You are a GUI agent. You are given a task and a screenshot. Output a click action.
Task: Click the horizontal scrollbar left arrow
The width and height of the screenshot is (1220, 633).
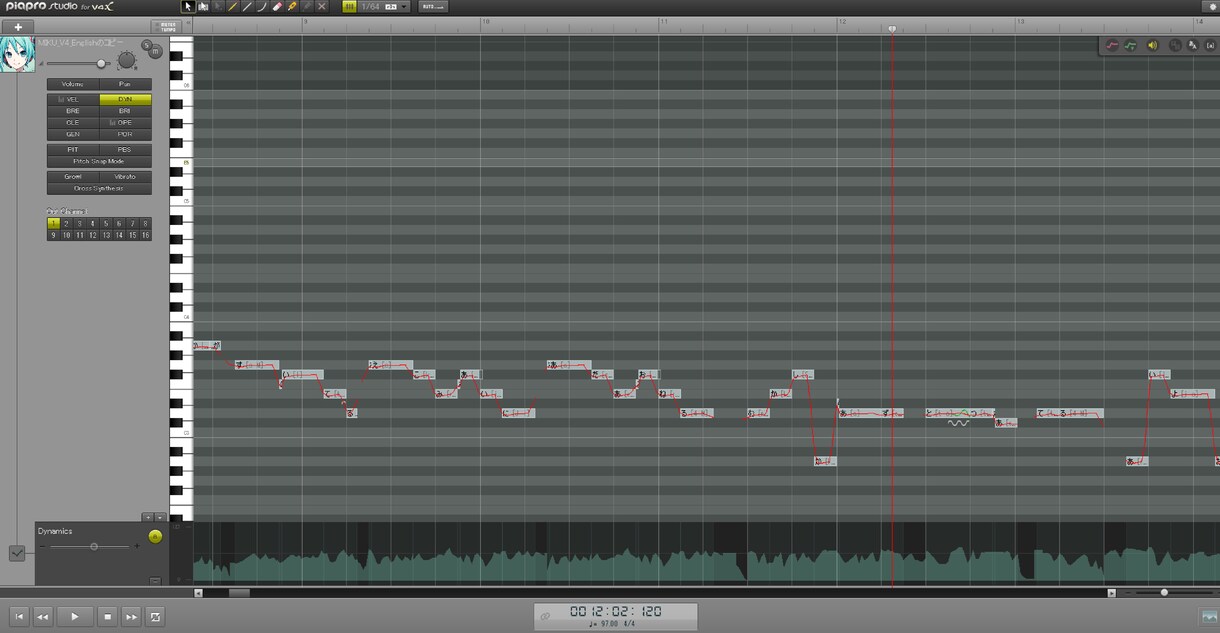click(198, 593)
